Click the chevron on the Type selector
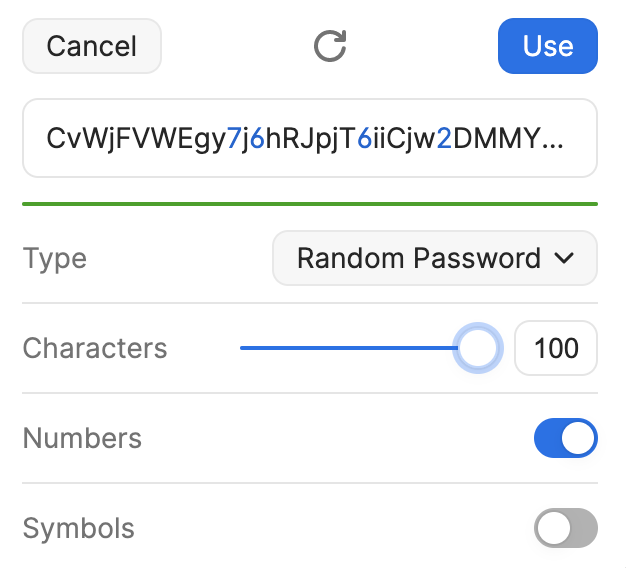The width and height of the screenshot is (626, 568). coord(564,258)
